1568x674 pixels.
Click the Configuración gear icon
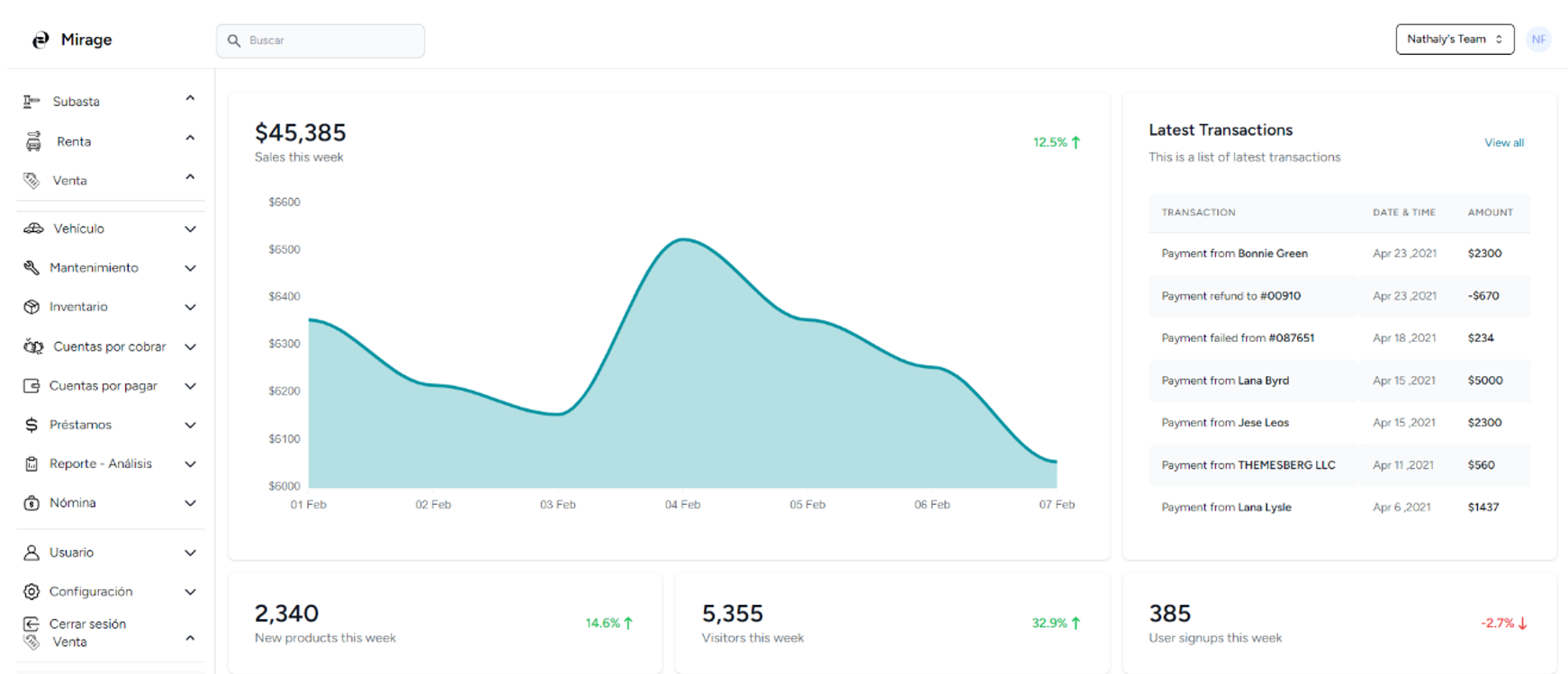(32, 591)
